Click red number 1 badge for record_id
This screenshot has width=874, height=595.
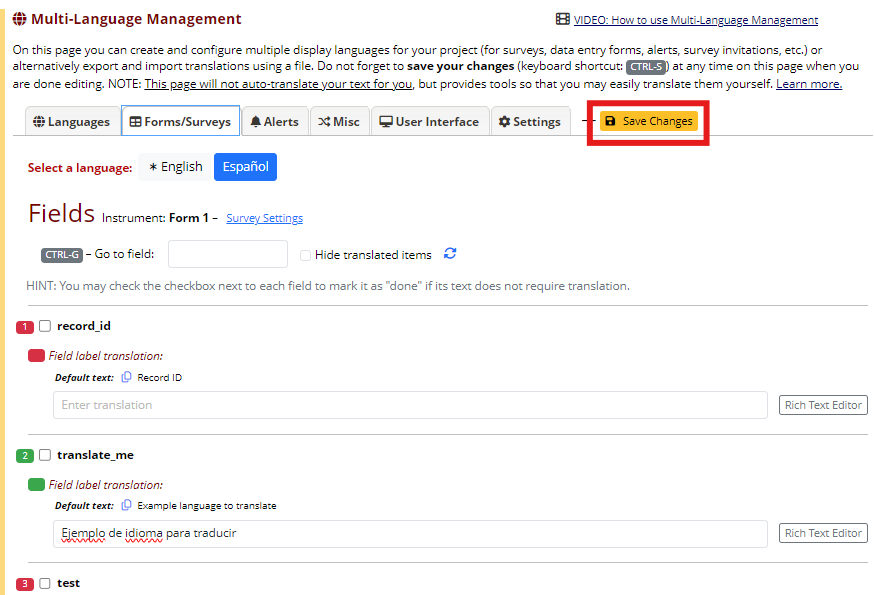[x=25, y=327]
